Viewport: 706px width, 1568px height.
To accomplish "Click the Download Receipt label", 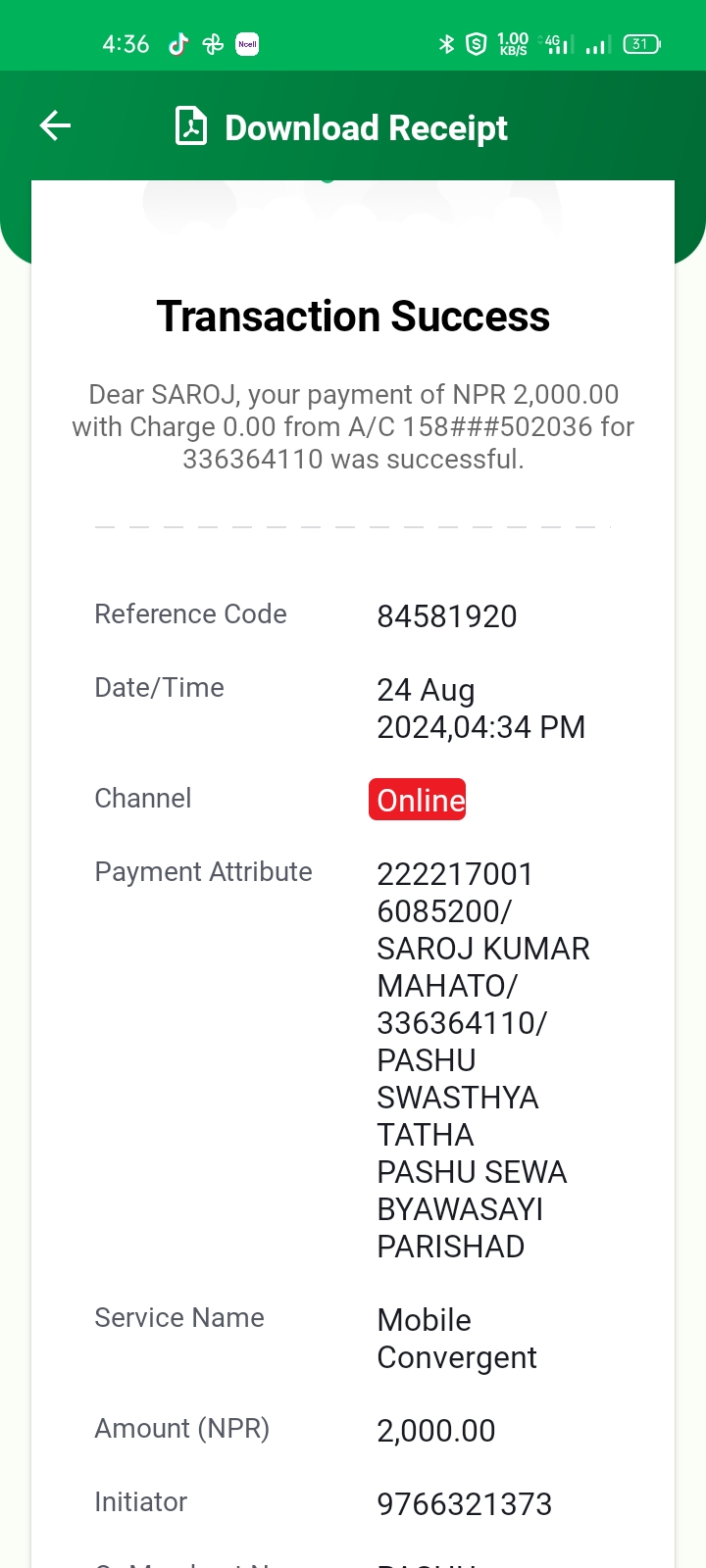I will 366,127.
